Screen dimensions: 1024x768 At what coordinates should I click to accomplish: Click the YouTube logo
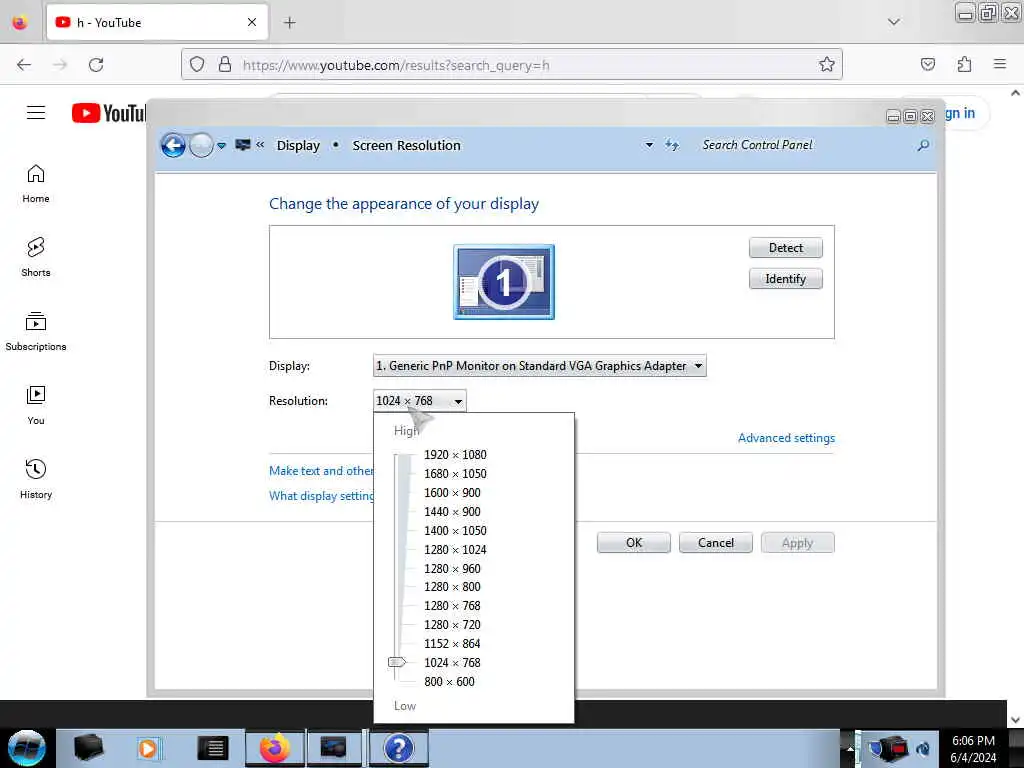click(109, 113)
